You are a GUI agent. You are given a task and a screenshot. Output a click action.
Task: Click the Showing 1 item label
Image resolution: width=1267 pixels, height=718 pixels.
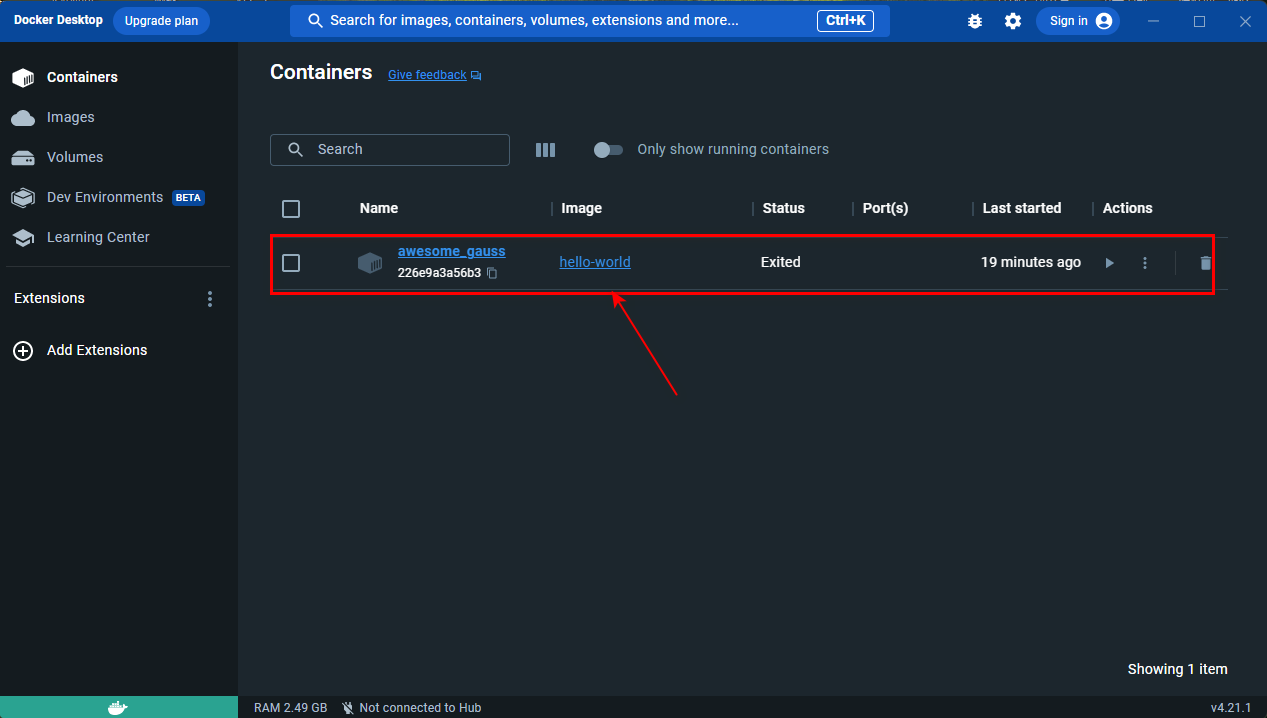click(x=1177, y=669)
